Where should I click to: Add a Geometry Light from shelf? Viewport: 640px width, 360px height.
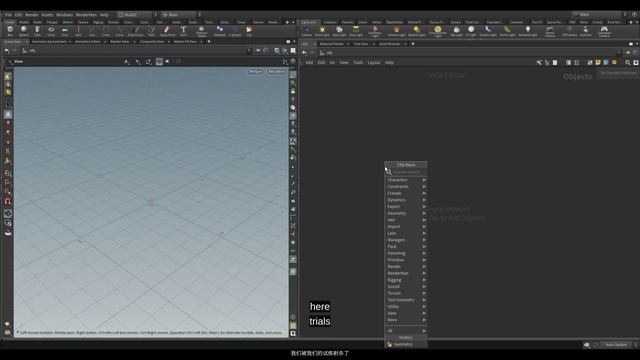[375, 31]
